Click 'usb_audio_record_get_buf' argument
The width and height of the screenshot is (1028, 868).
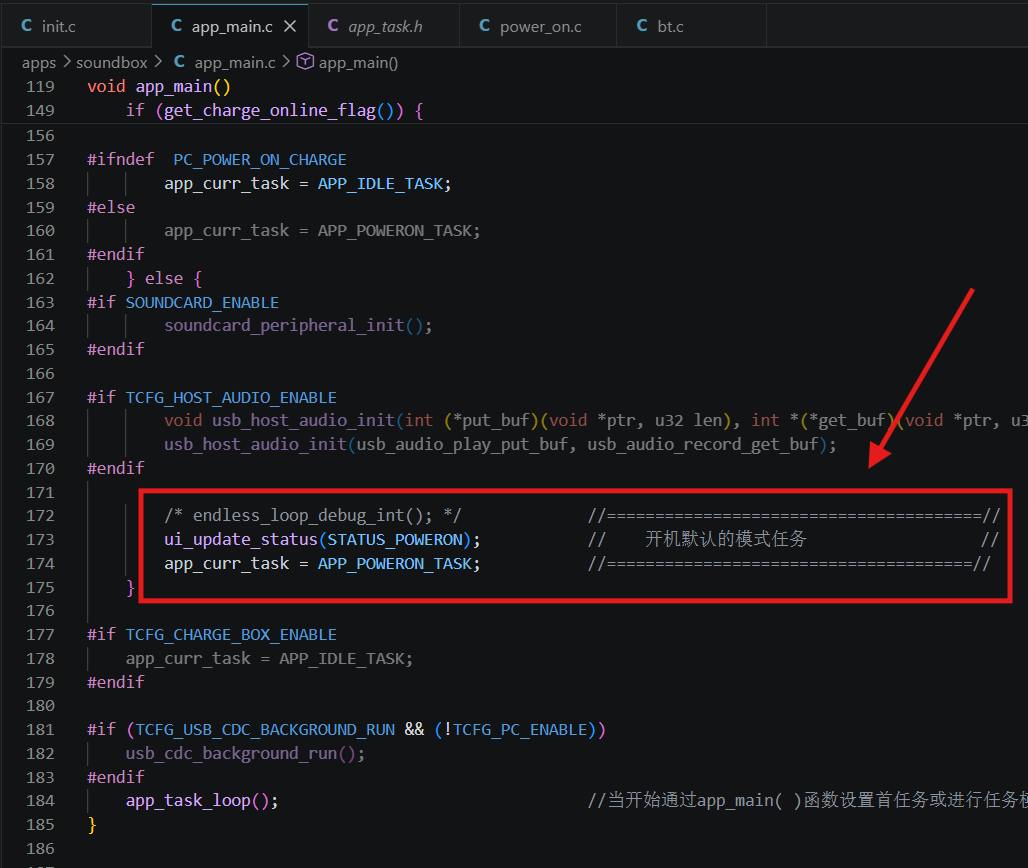pos(703,444)
